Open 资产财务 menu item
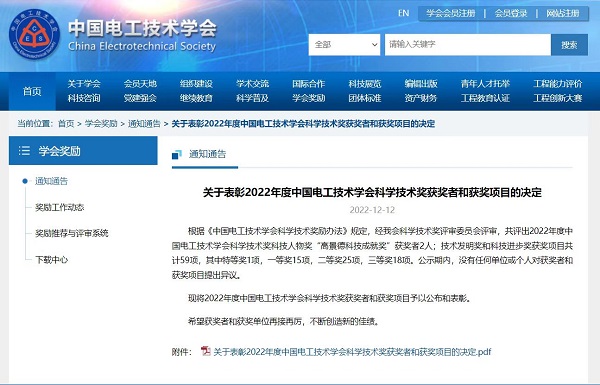The width and height of the screenshot is (600, 385). 421,98
